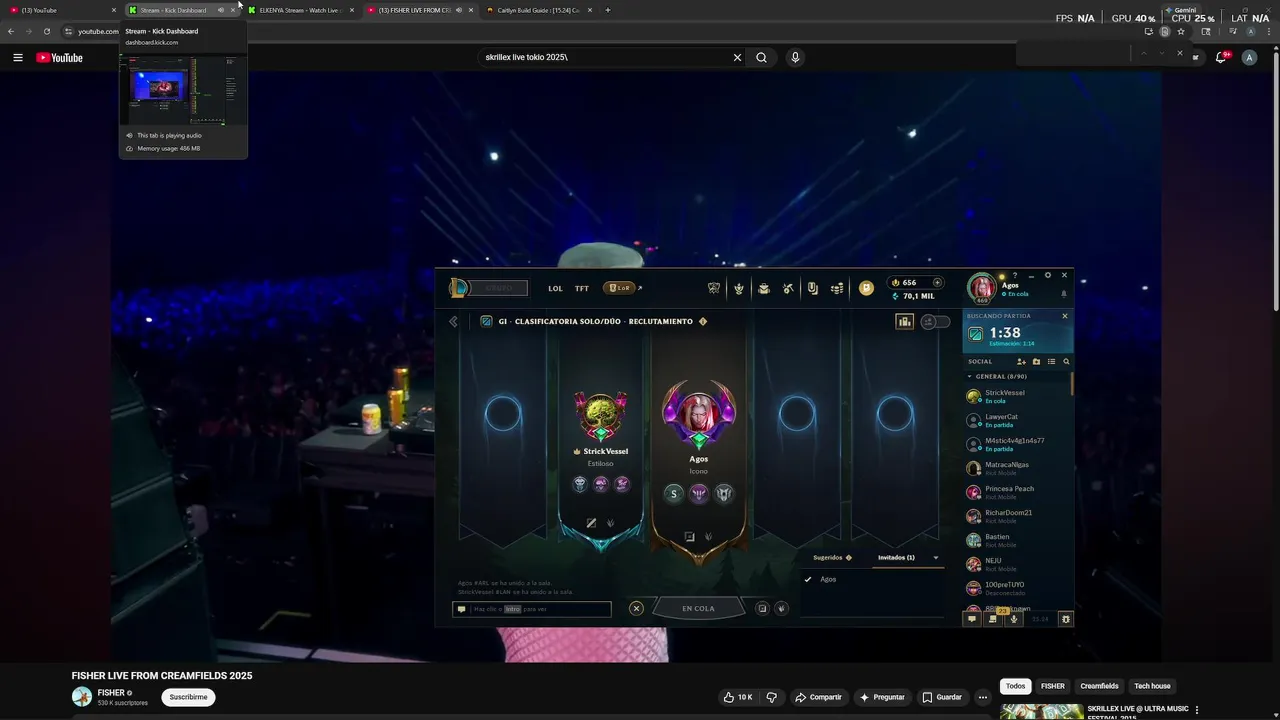This screenshot has width=1280, height=720.
Task: Select the Tech house filter chip
Action: click(x=1152, y=686)
